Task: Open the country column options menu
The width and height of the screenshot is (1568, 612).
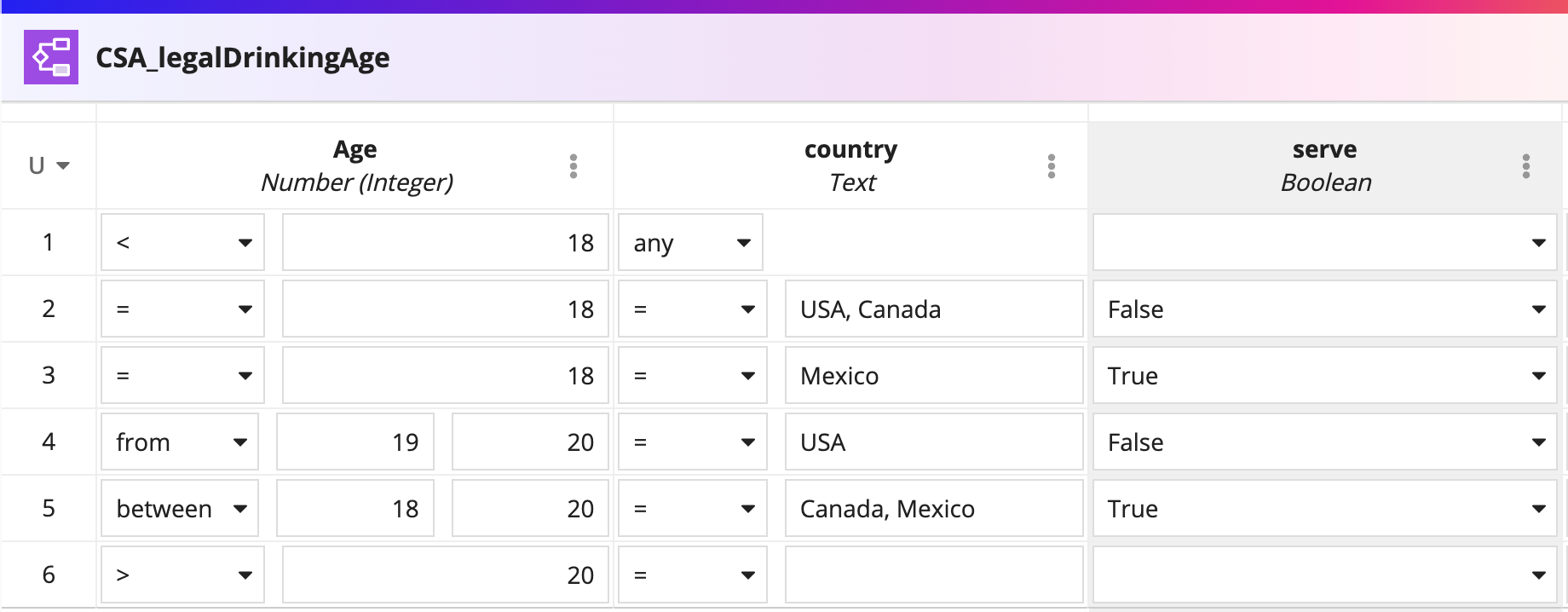Action: point(1052,166)
